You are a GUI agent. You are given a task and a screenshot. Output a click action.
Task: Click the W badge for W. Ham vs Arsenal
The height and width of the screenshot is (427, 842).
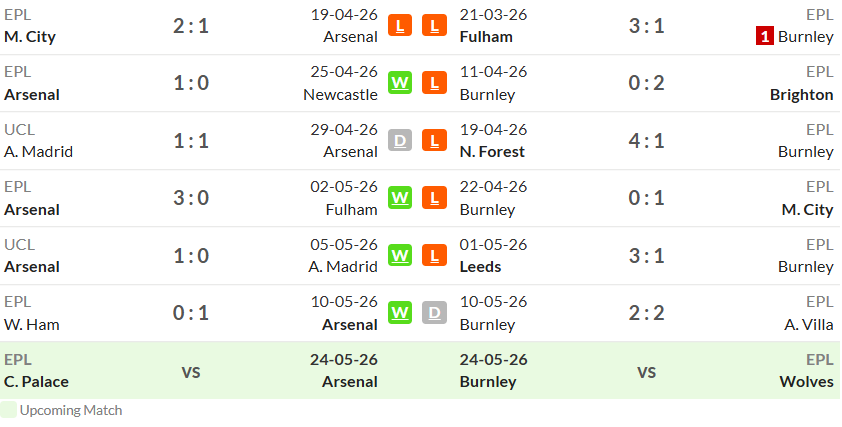(400, 313)
